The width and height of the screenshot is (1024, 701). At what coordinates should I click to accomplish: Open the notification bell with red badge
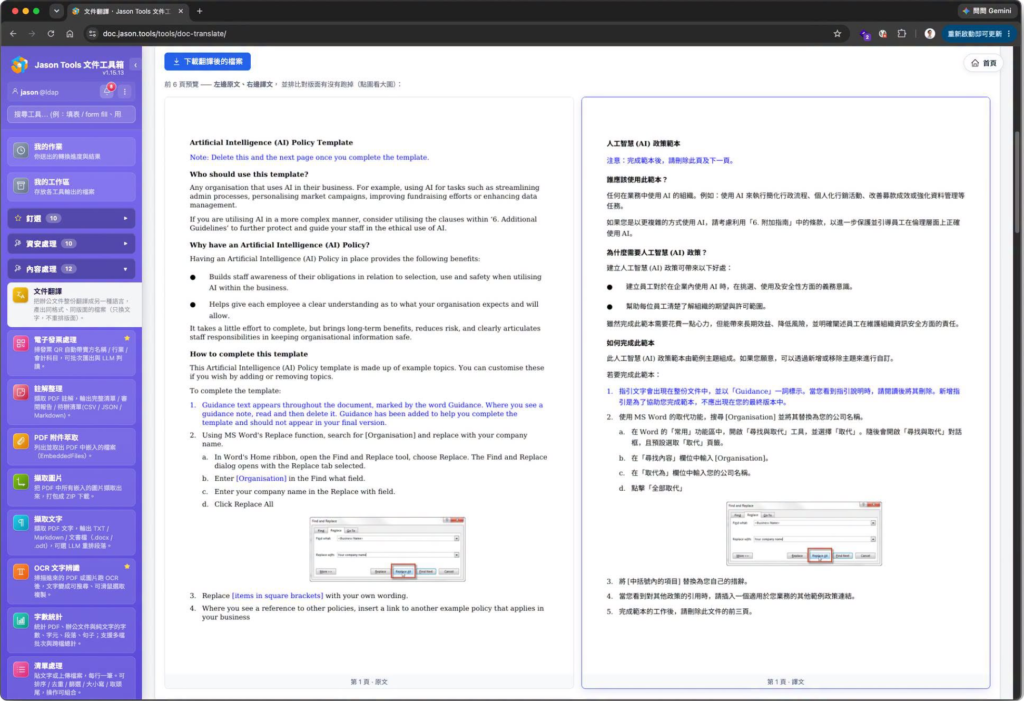pos(107,91)
